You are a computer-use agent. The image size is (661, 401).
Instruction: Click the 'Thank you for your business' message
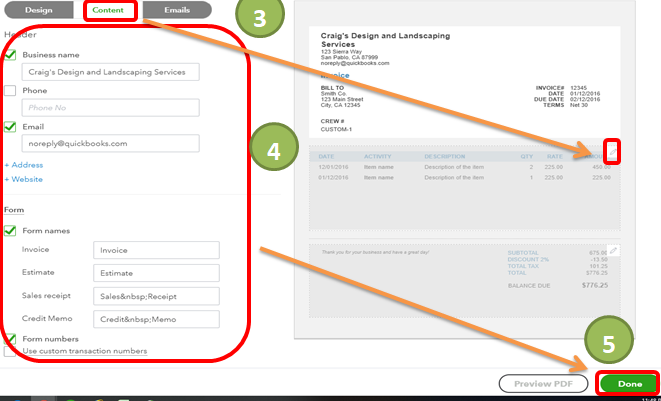375,252
